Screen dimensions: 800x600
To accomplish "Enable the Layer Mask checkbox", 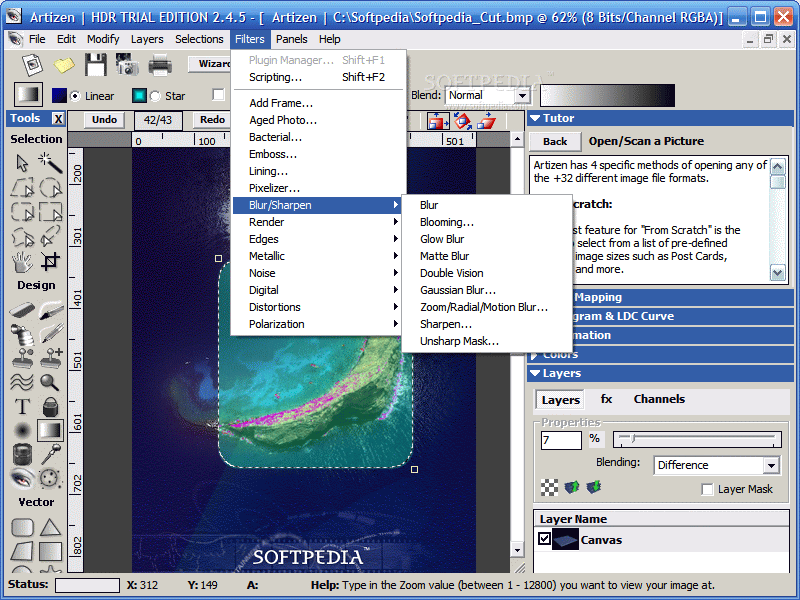I will (x=708, y=489).
